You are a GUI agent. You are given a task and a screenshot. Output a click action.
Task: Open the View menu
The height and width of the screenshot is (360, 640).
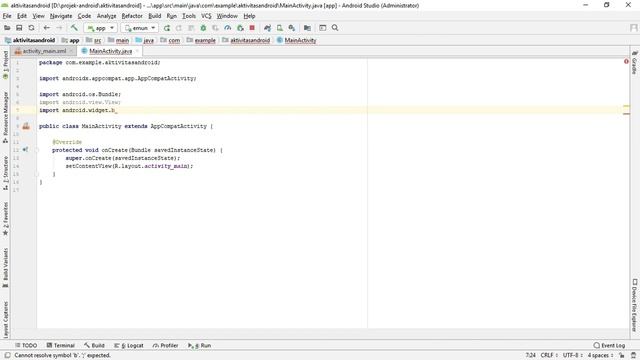(38, 16)
